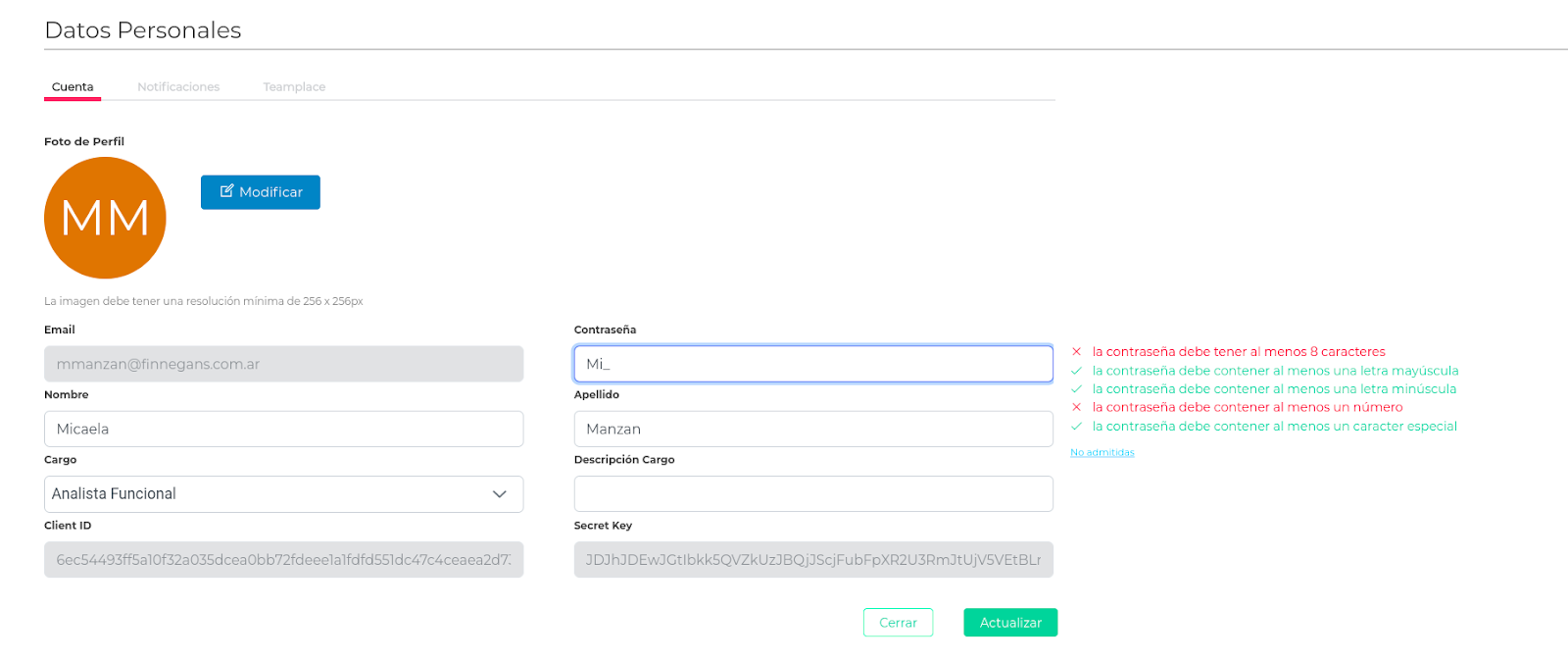
Task: Click green checkmark beside letra mayúscula rule
Action: click(x=1076, y=371)
